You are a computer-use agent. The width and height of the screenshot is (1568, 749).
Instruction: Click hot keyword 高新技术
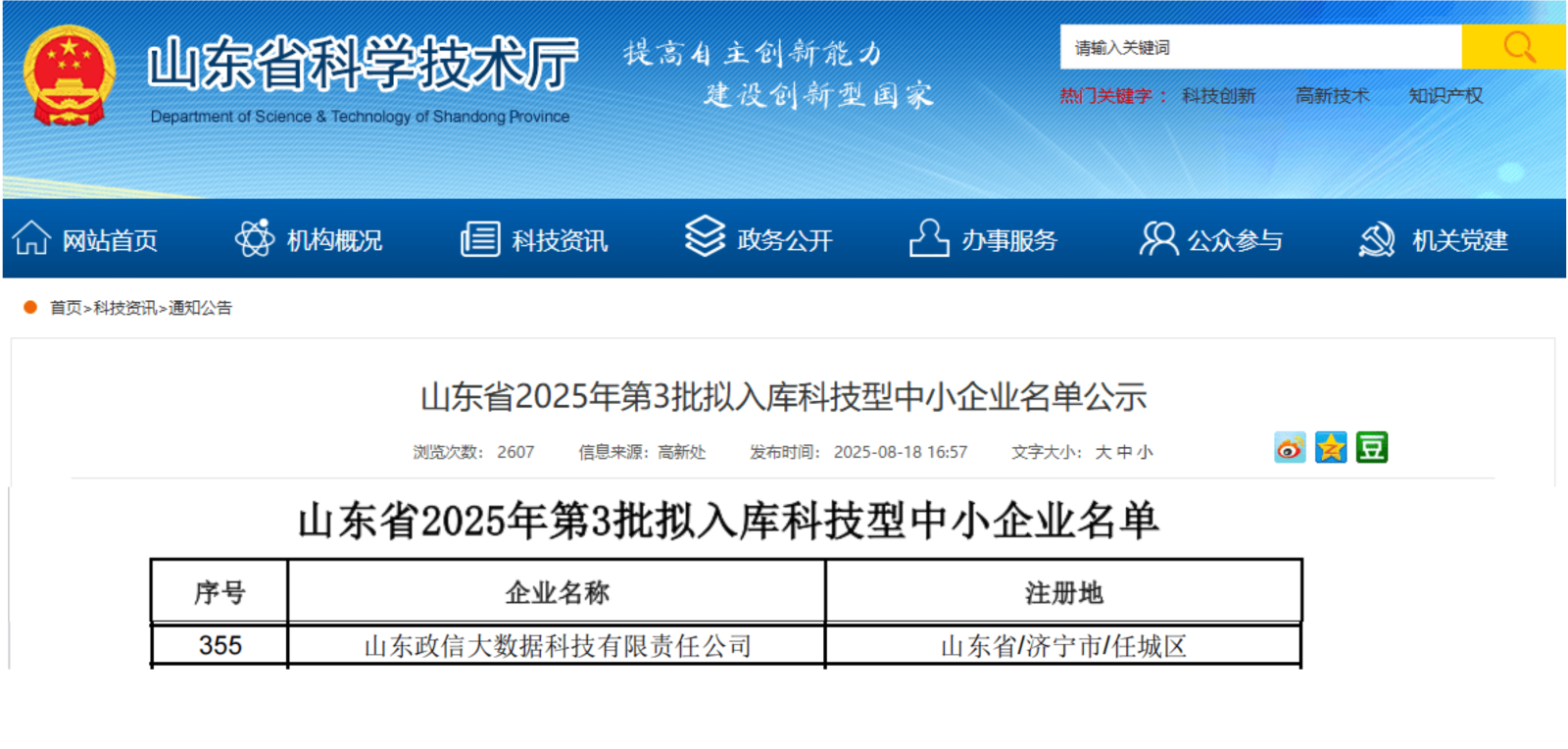pyautogui.click(x=1332, y=96)
